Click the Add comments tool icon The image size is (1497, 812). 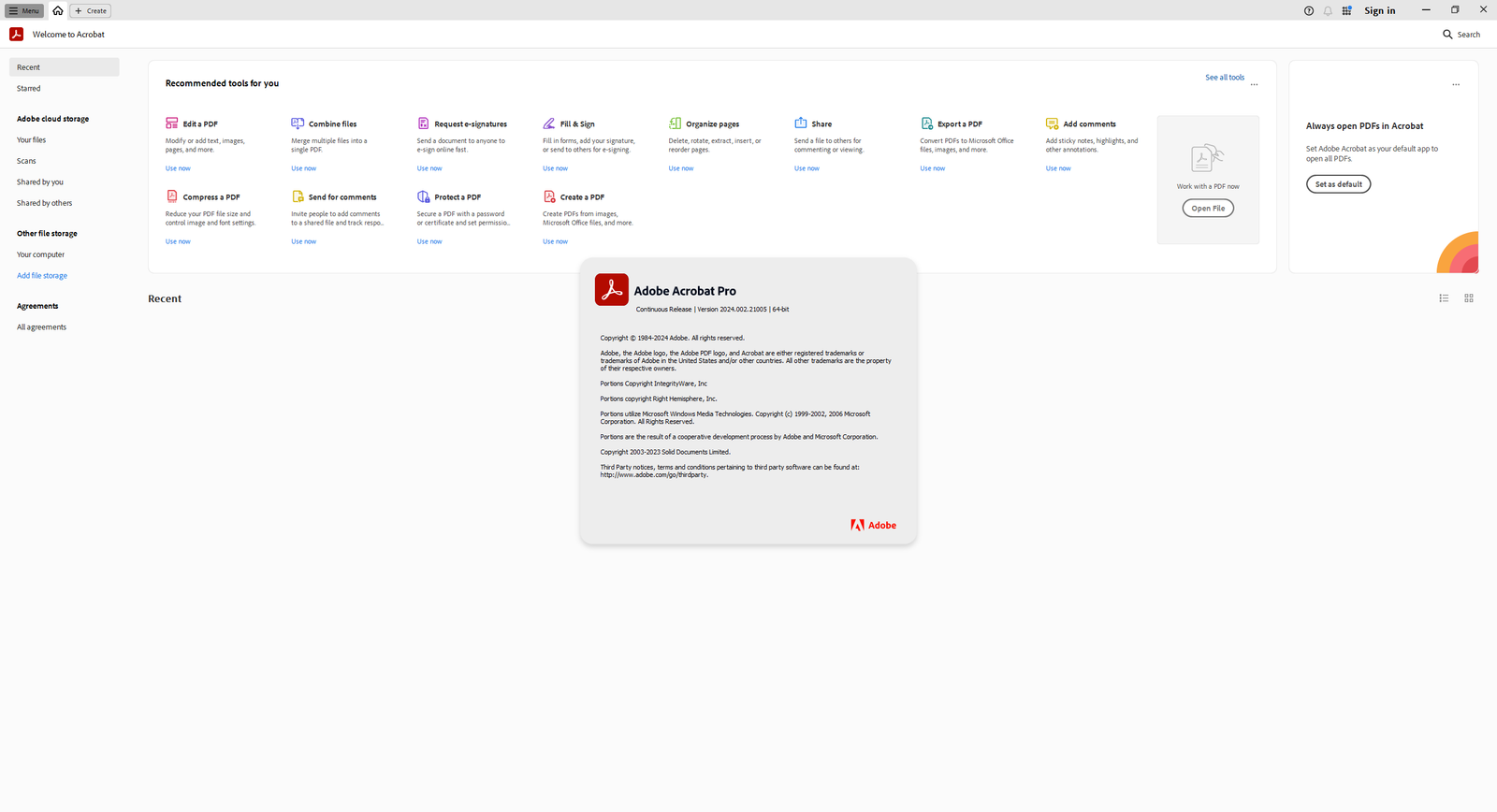tap(1052, 123)
